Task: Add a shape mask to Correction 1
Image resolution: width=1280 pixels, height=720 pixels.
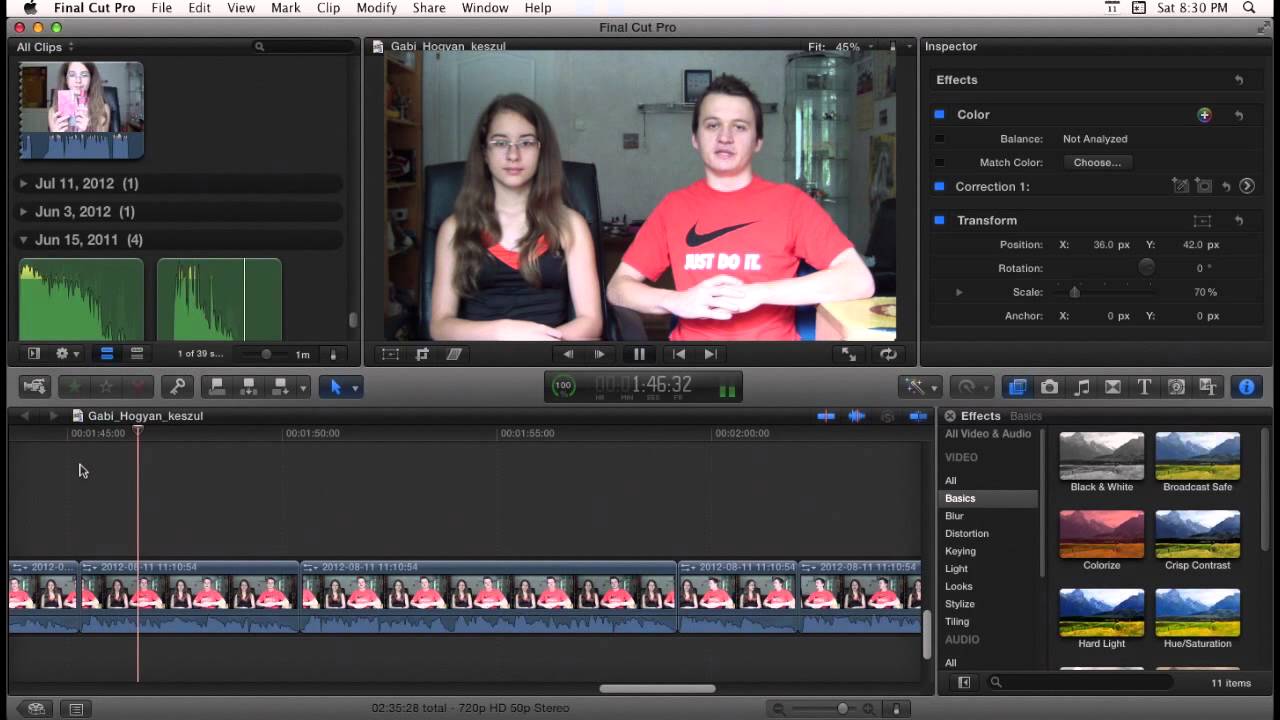Action: 1204,186
